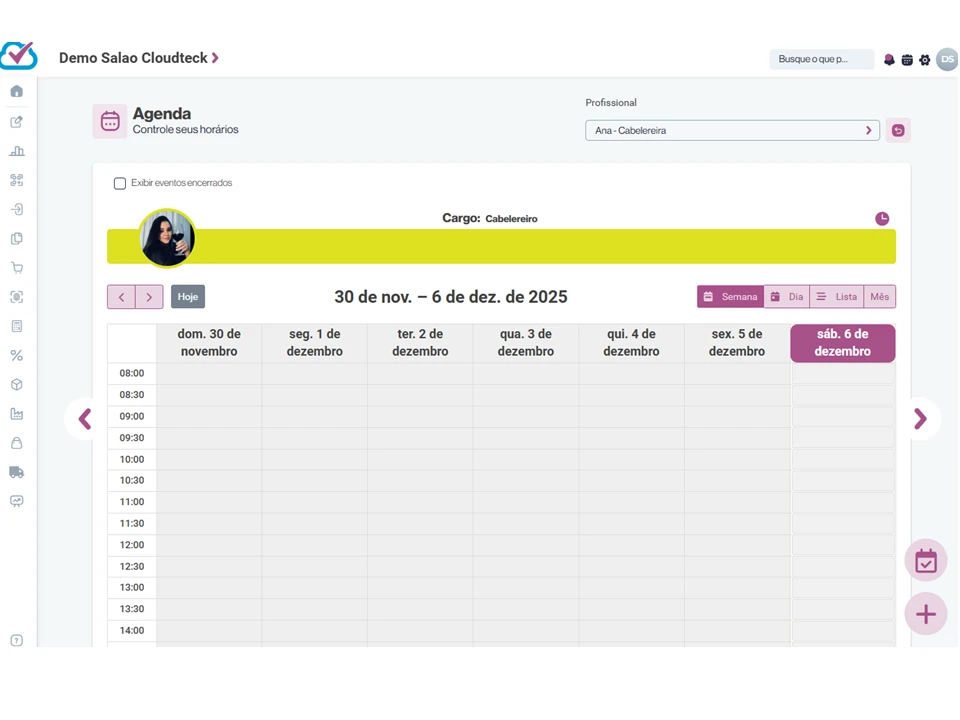Viewport: 960px width, 720px height.
Task: Switch to the 'Dia' view tab
Action: tap(787, 297)
